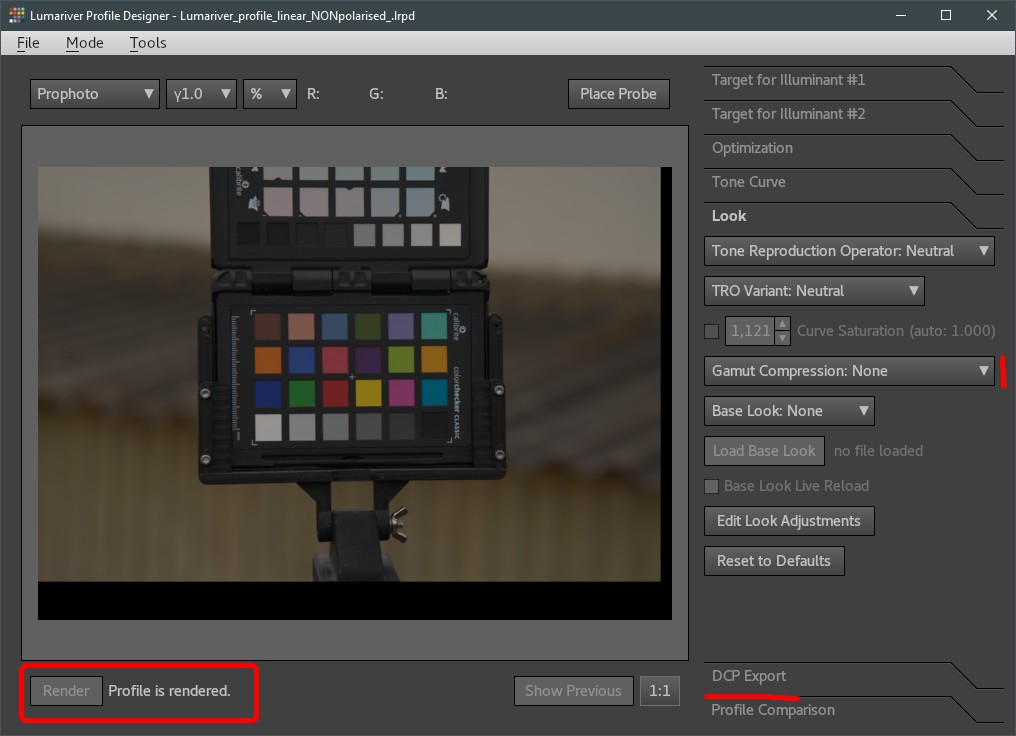
Task: Open Tone Reproduction Operator dropdown
Action: 849,251
